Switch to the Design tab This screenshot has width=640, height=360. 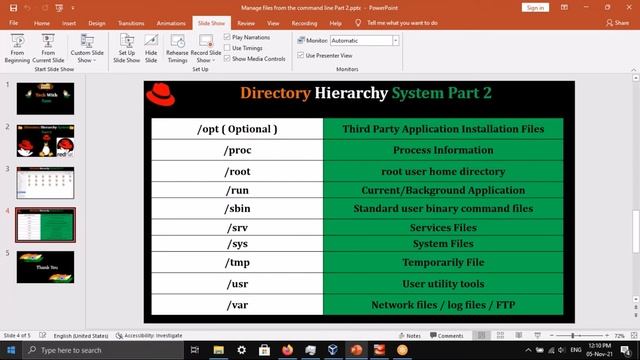pos(97,23)
